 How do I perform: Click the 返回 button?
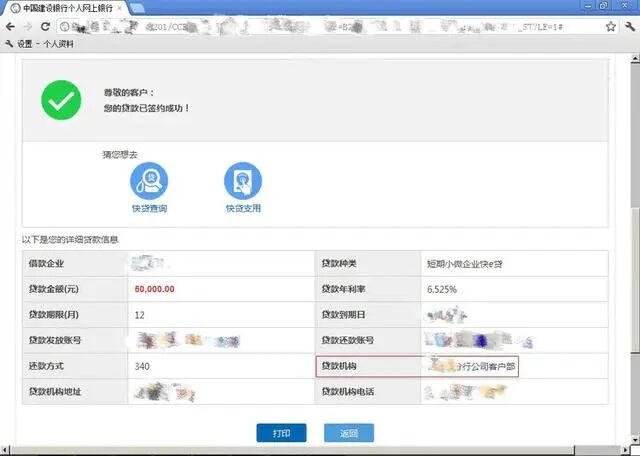[349, 433]
